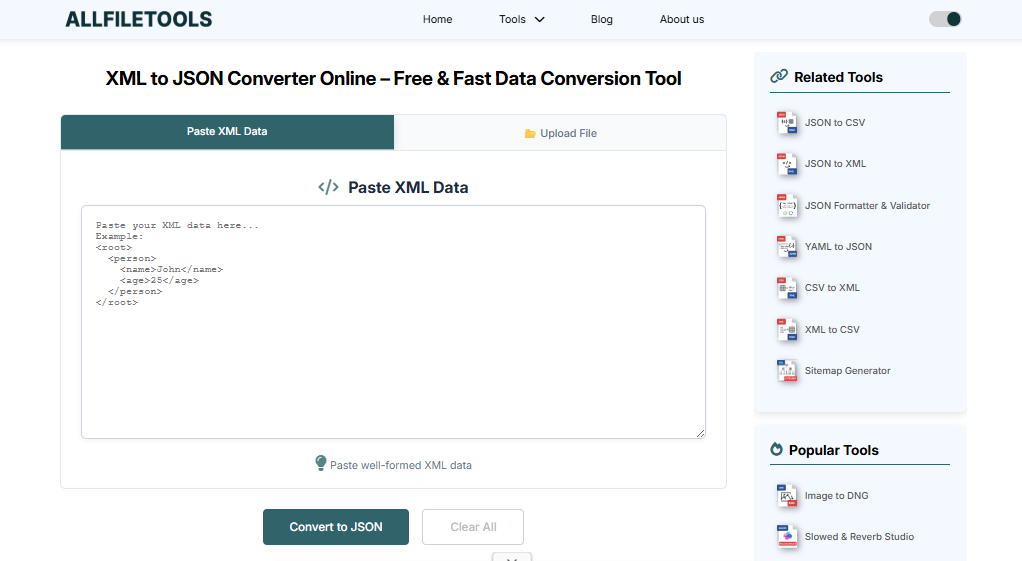Click the Image to DNG icon
The image size is (1022, 561).
coord(787,496)
